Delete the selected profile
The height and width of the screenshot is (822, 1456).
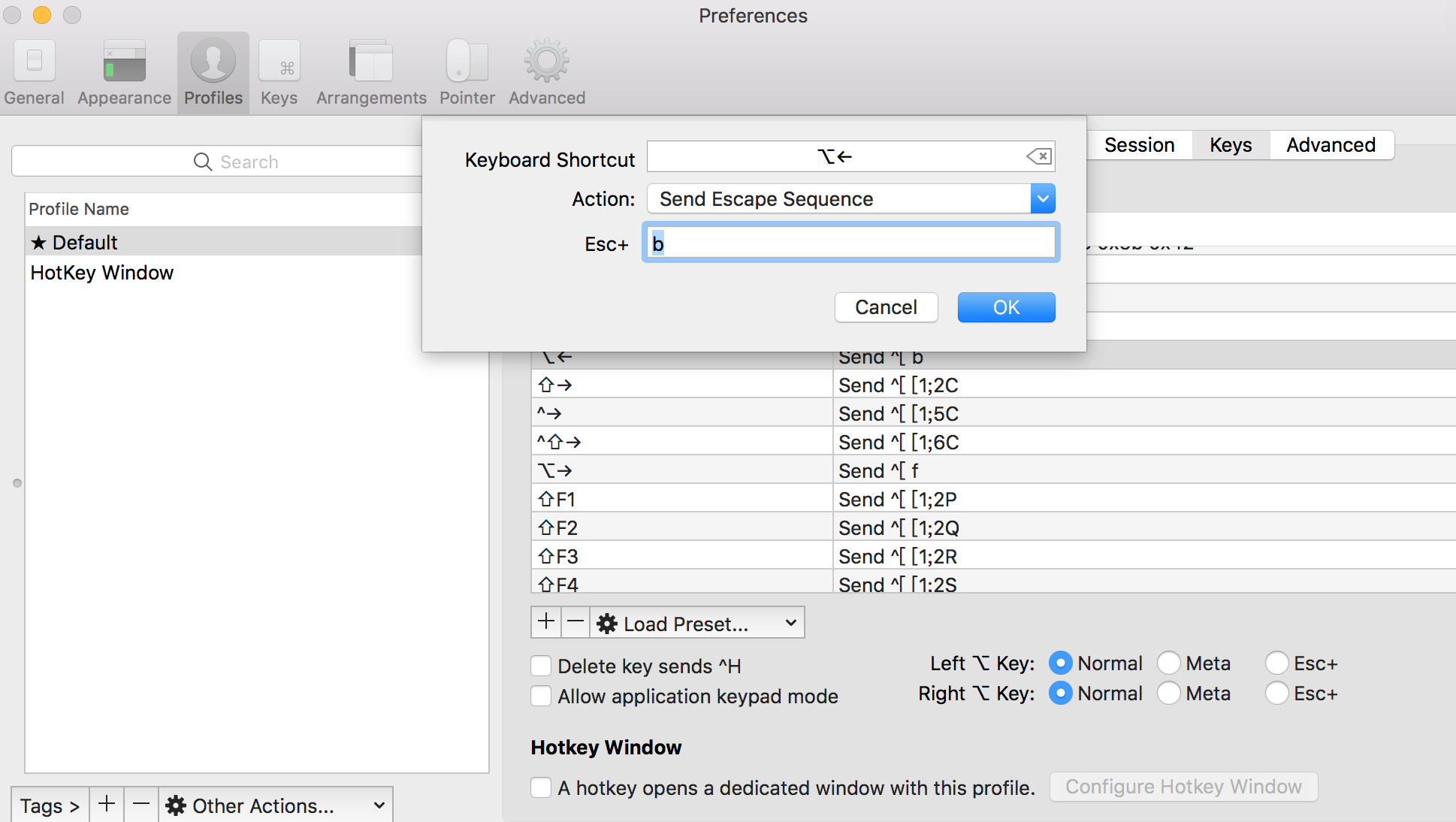pos(141,804)
